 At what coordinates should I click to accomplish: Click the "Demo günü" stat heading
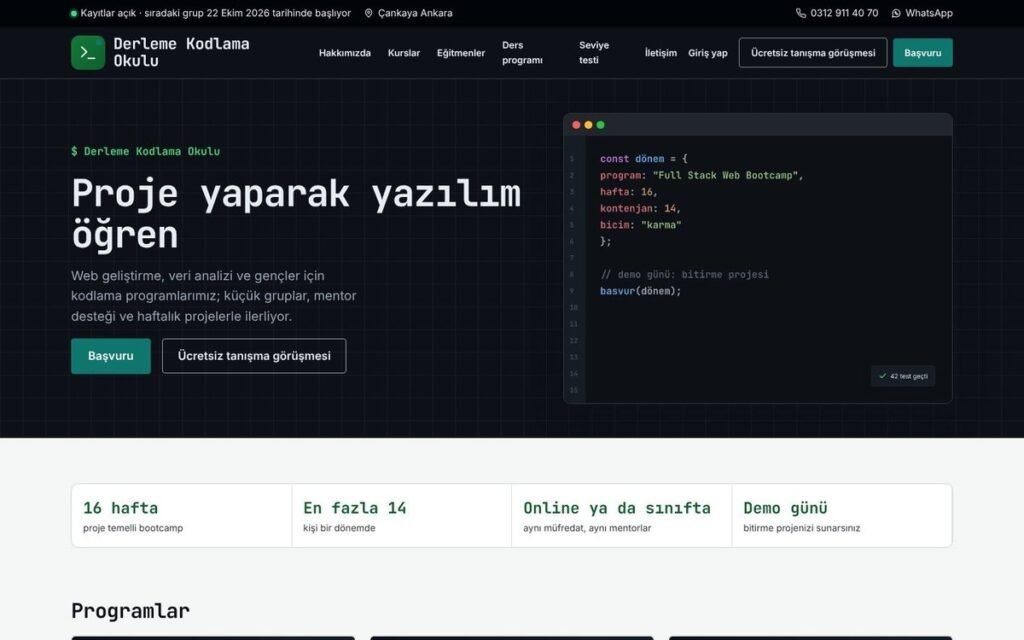click(786, 508)
